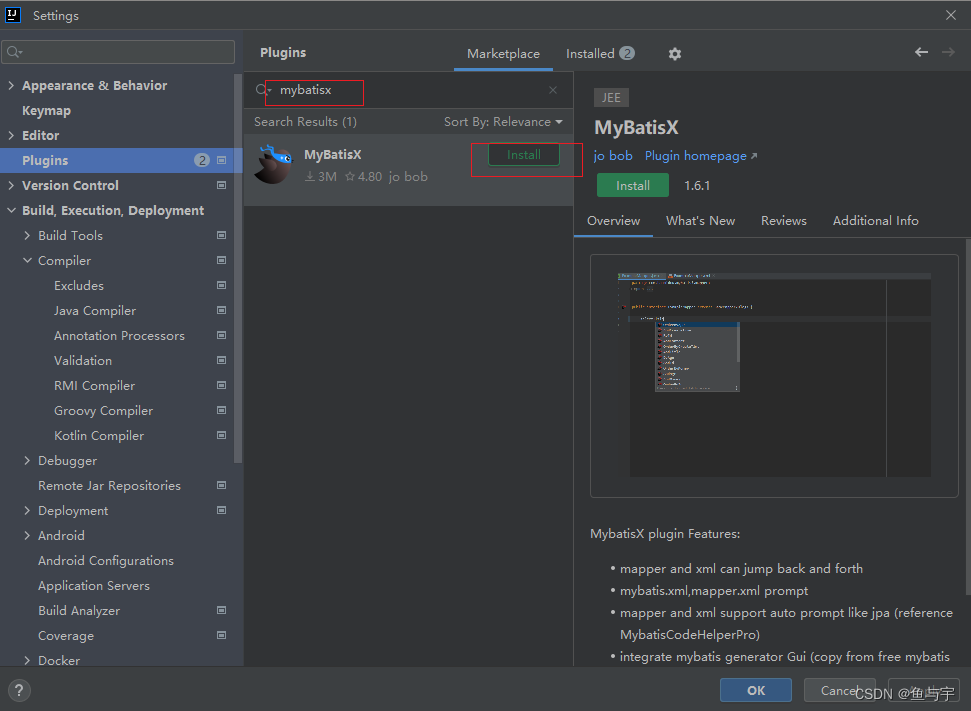Viewport: 971px width, 711px height.
Task: Expand the Appearance & Behavior section
Action: (x=10, y=85)
